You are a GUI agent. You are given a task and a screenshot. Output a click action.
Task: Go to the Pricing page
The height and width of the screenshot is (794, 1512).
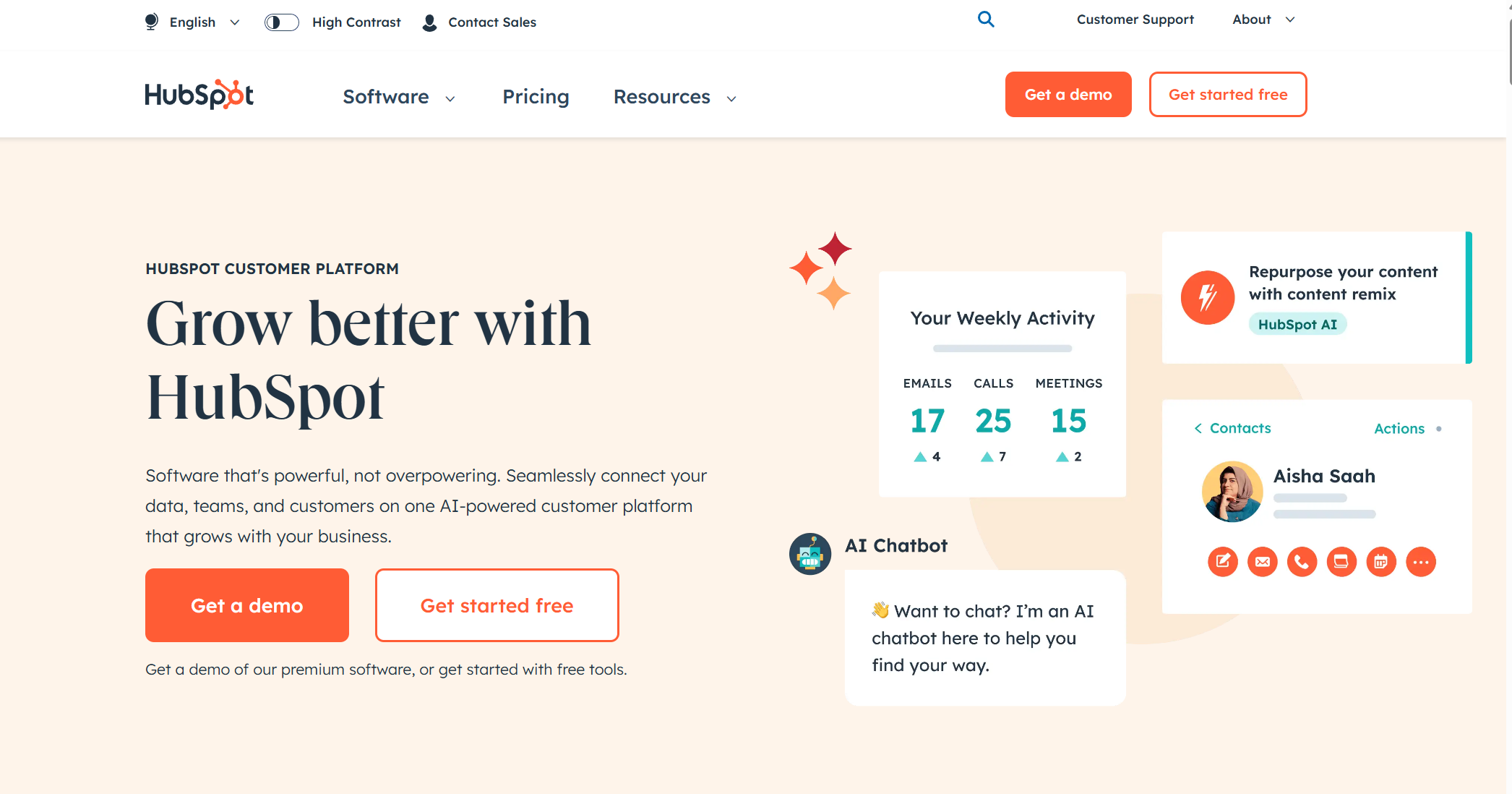(536, 97)
